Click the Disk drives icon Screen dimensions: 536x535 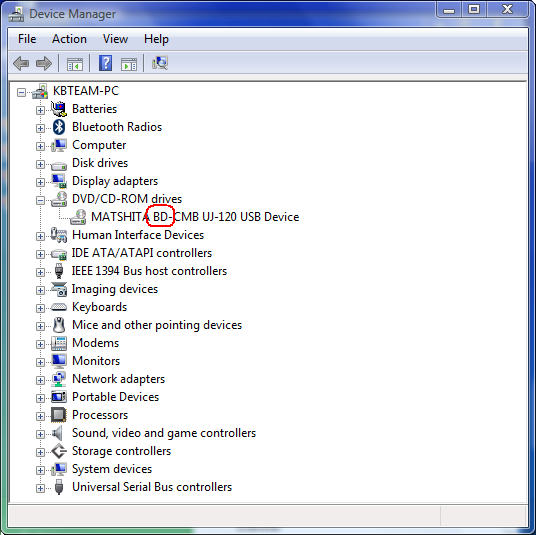[x=59, y=166]
